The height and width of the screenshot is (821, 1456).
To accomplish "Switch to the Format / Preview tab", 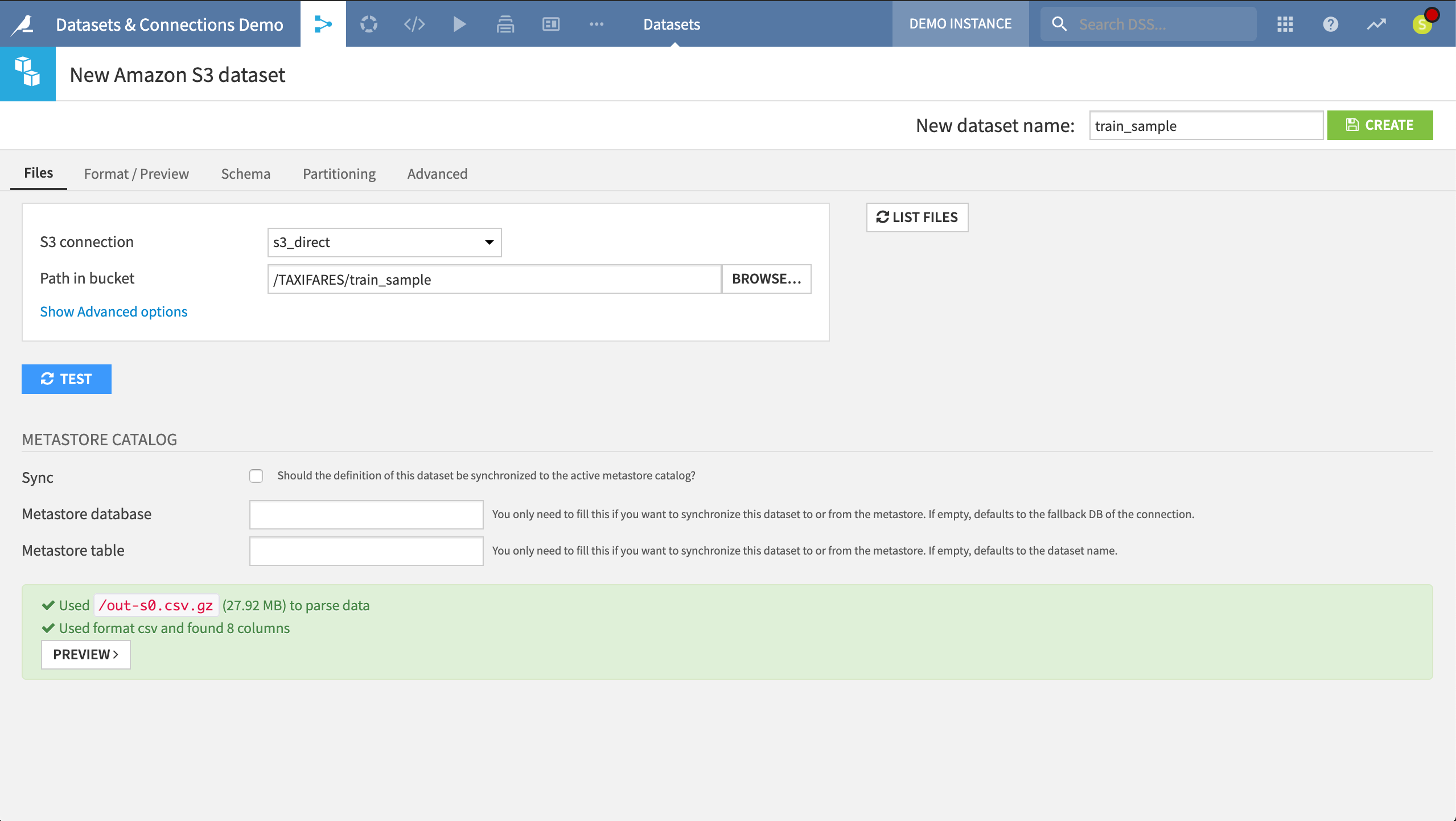I will (136, 174).
